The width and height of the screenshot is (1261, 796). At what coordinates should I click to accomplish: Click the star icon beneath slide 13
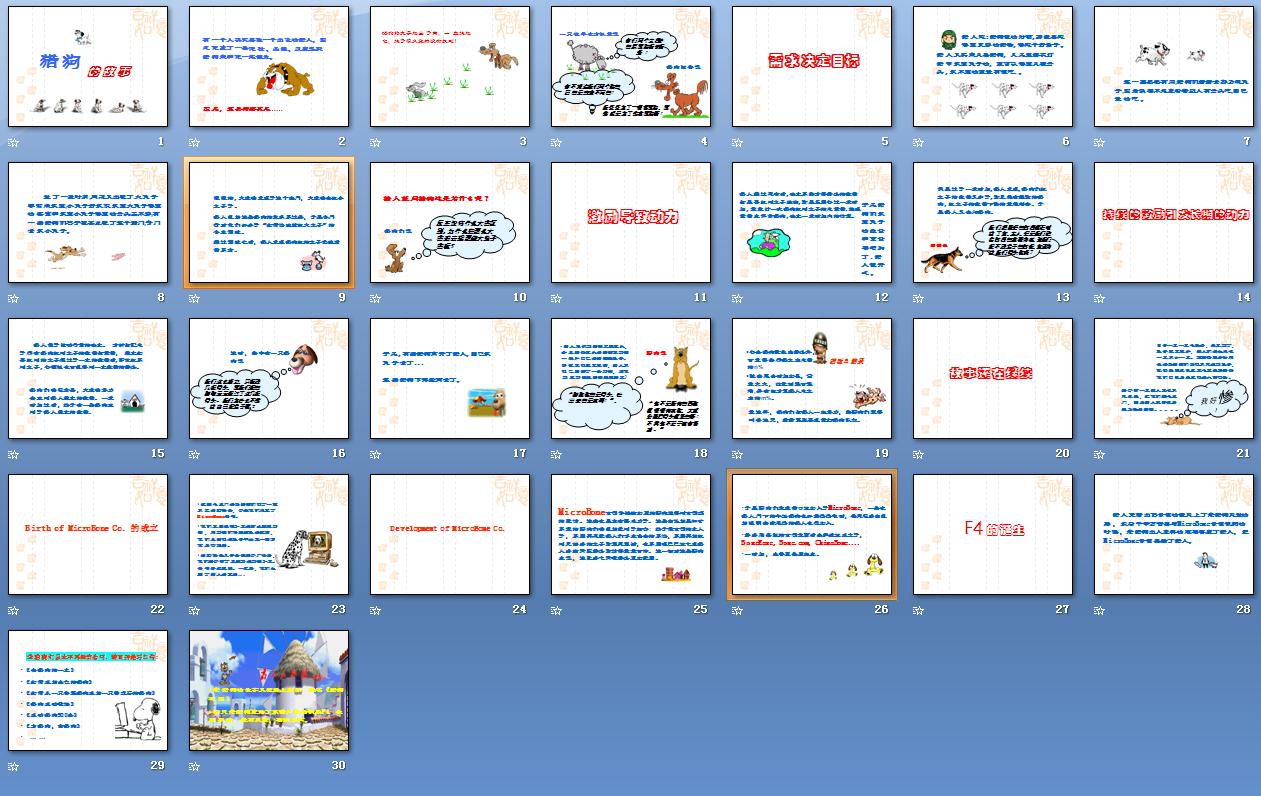click(918, 299)
